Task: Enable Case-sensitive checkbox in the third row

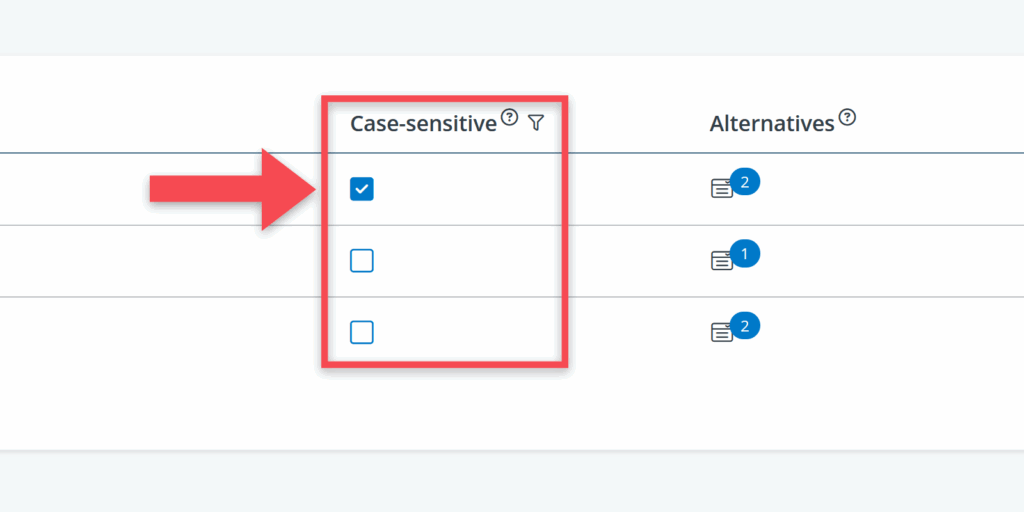Action: click(362, 332)
